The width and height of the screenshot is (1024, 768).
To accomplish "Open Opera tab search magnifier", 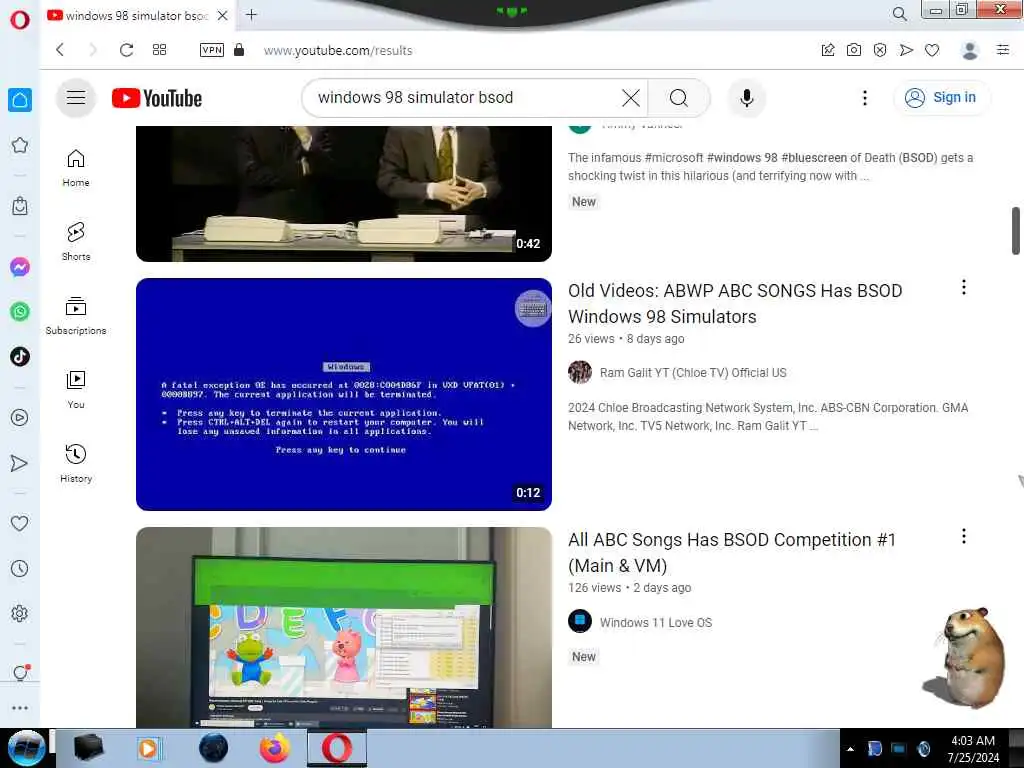I will click(x=899, y=14).
